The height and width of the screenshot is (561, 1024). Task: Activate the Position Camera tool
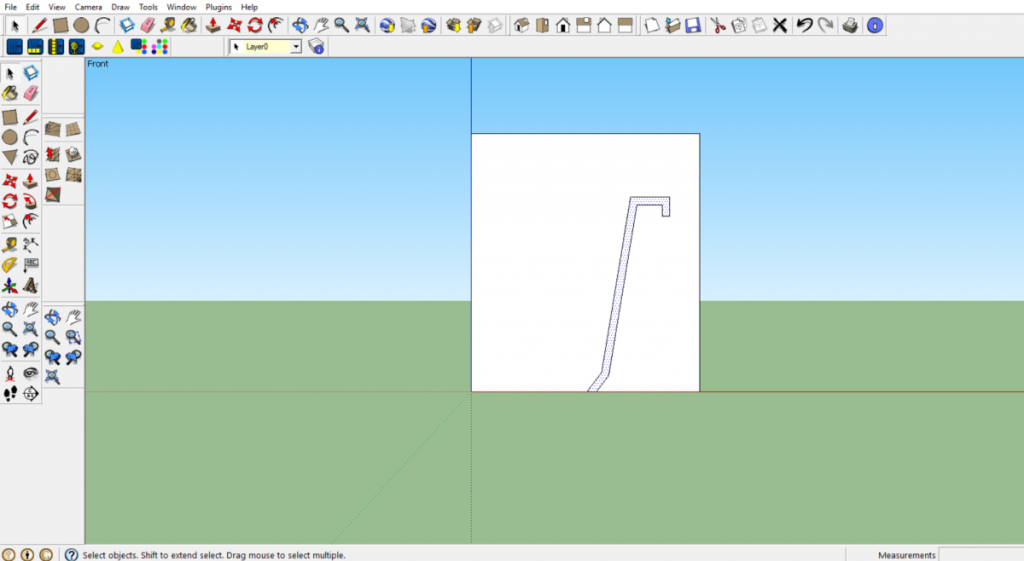10,374
